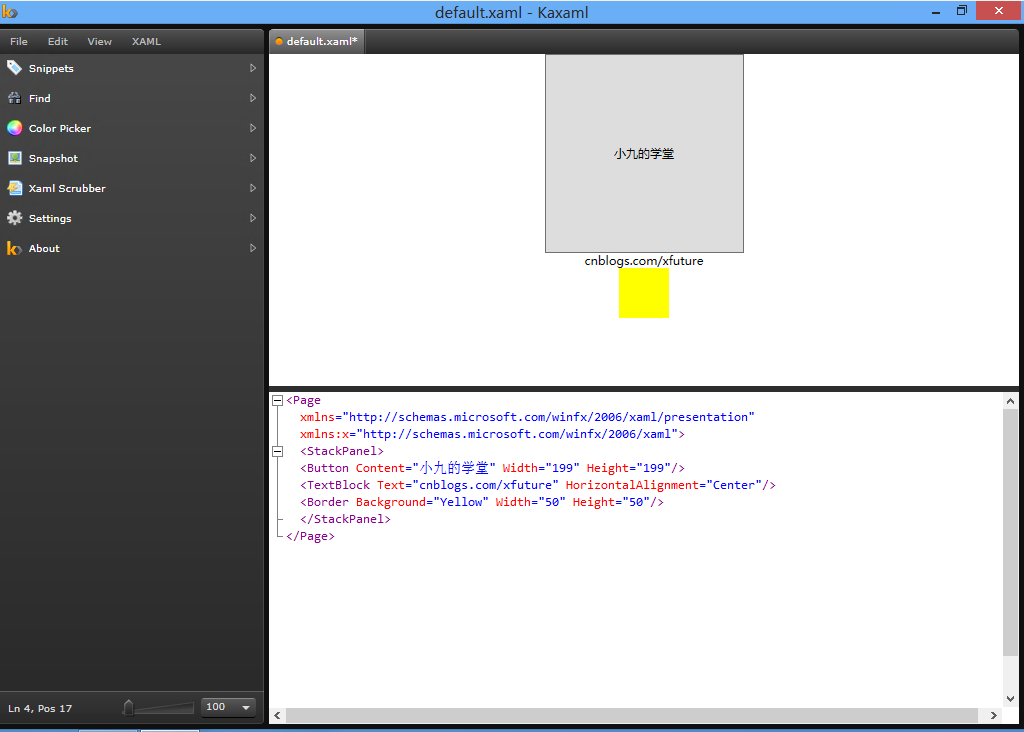Click the zoom slider thumb
Screen dimensions: 1024x732
[128, 707]
